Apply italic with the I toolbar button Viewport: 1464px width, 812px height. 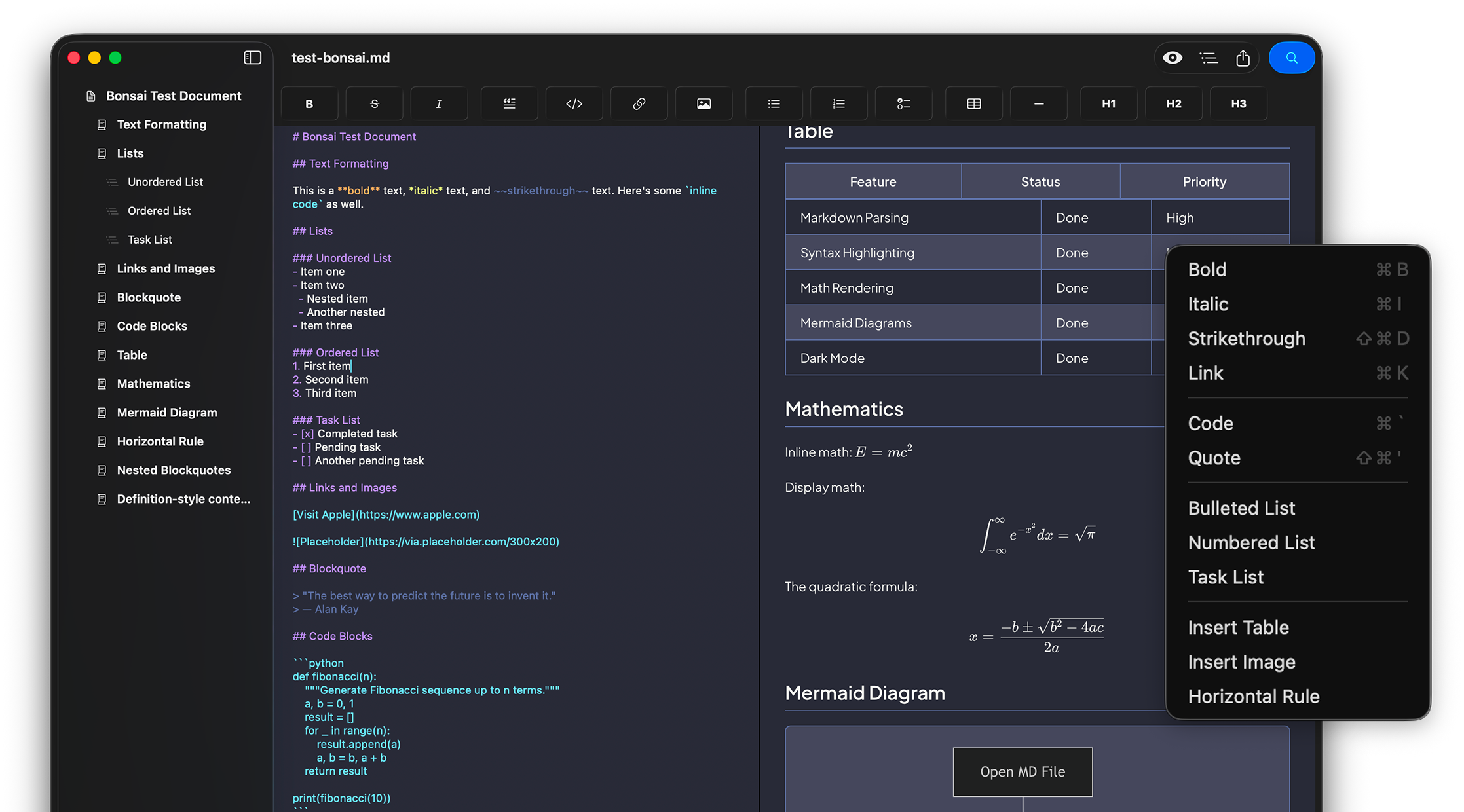coord(439,103)
